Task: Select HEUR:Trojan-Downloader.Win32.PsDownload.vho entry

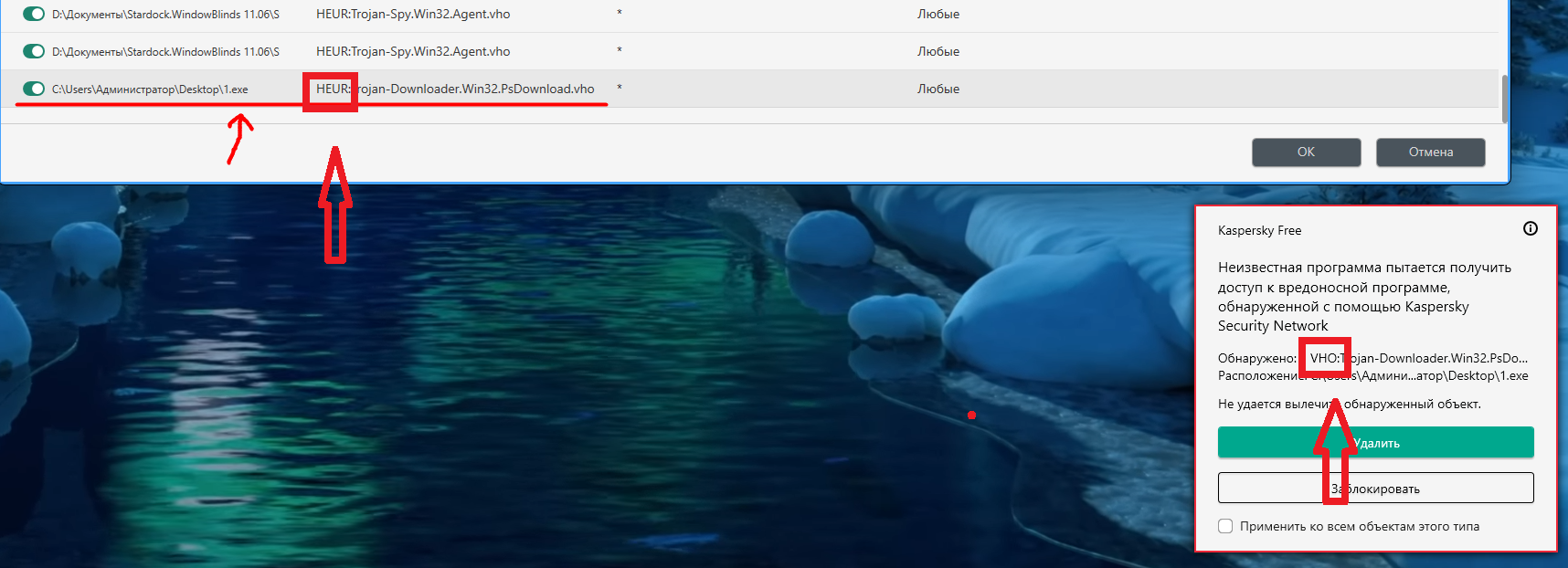Action: [x=455, y=89]
